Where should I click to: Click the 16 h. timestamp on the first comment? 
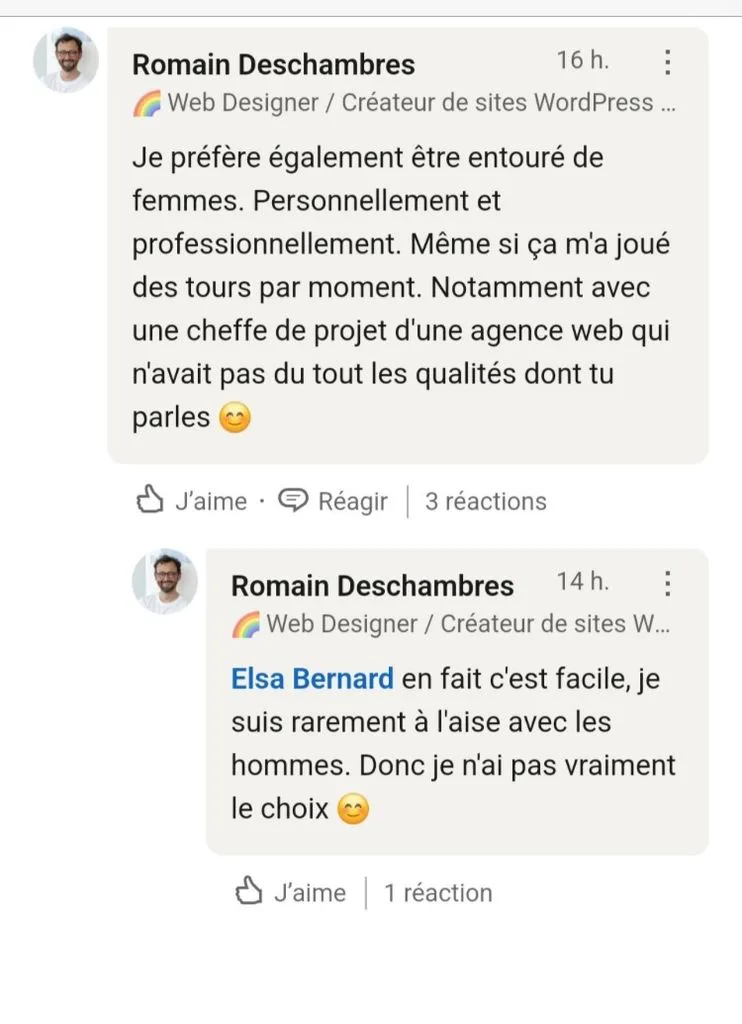pyautogui.click(x=583, y=60)
